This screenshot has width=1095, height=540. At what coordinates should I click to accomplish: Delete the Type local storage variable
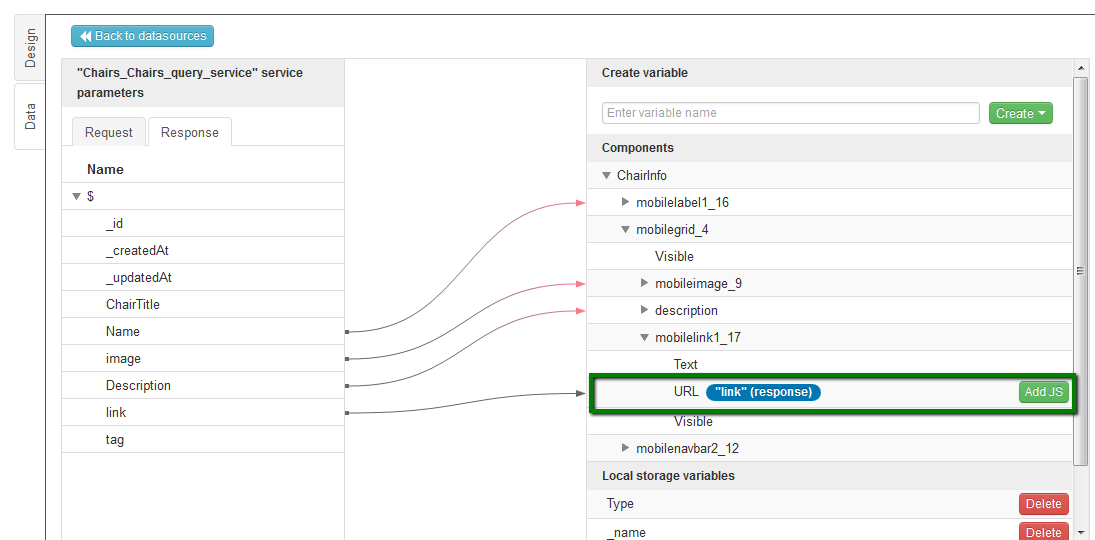(1043, 504)
